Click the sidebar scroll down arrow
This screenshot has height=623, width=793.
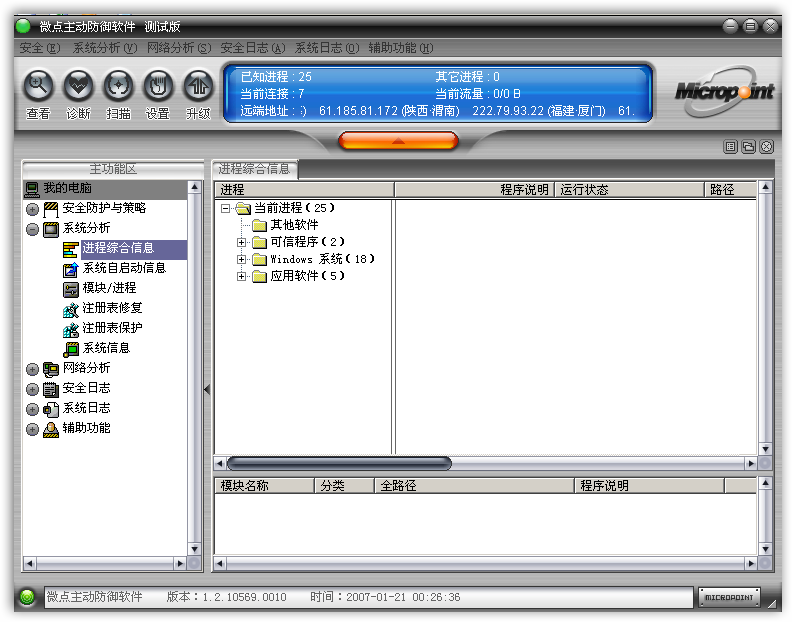point(195,550)
